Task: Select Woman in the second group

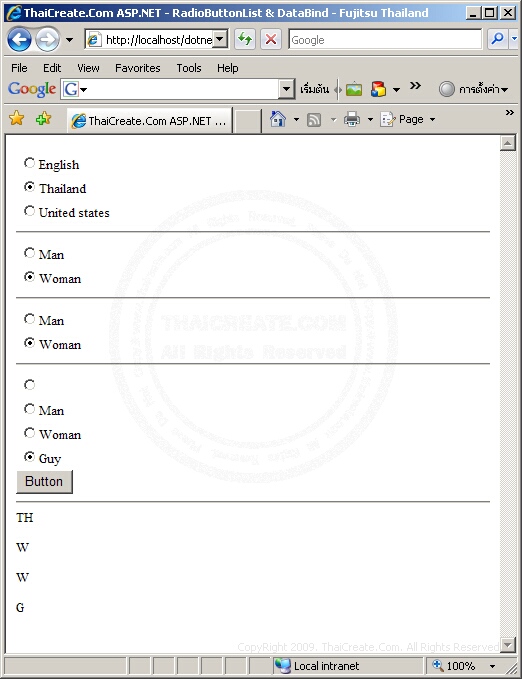Action: (x=29, y=277)
